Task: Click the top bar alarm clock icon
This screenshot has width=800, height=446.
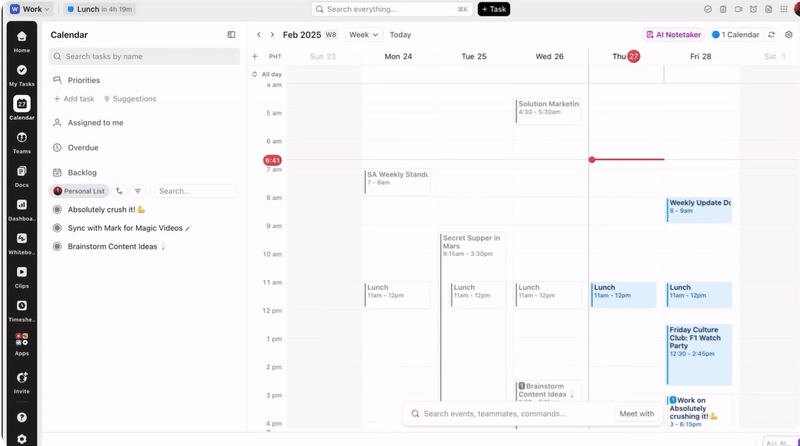Action: pyautogui.click(x=753, y=9)
